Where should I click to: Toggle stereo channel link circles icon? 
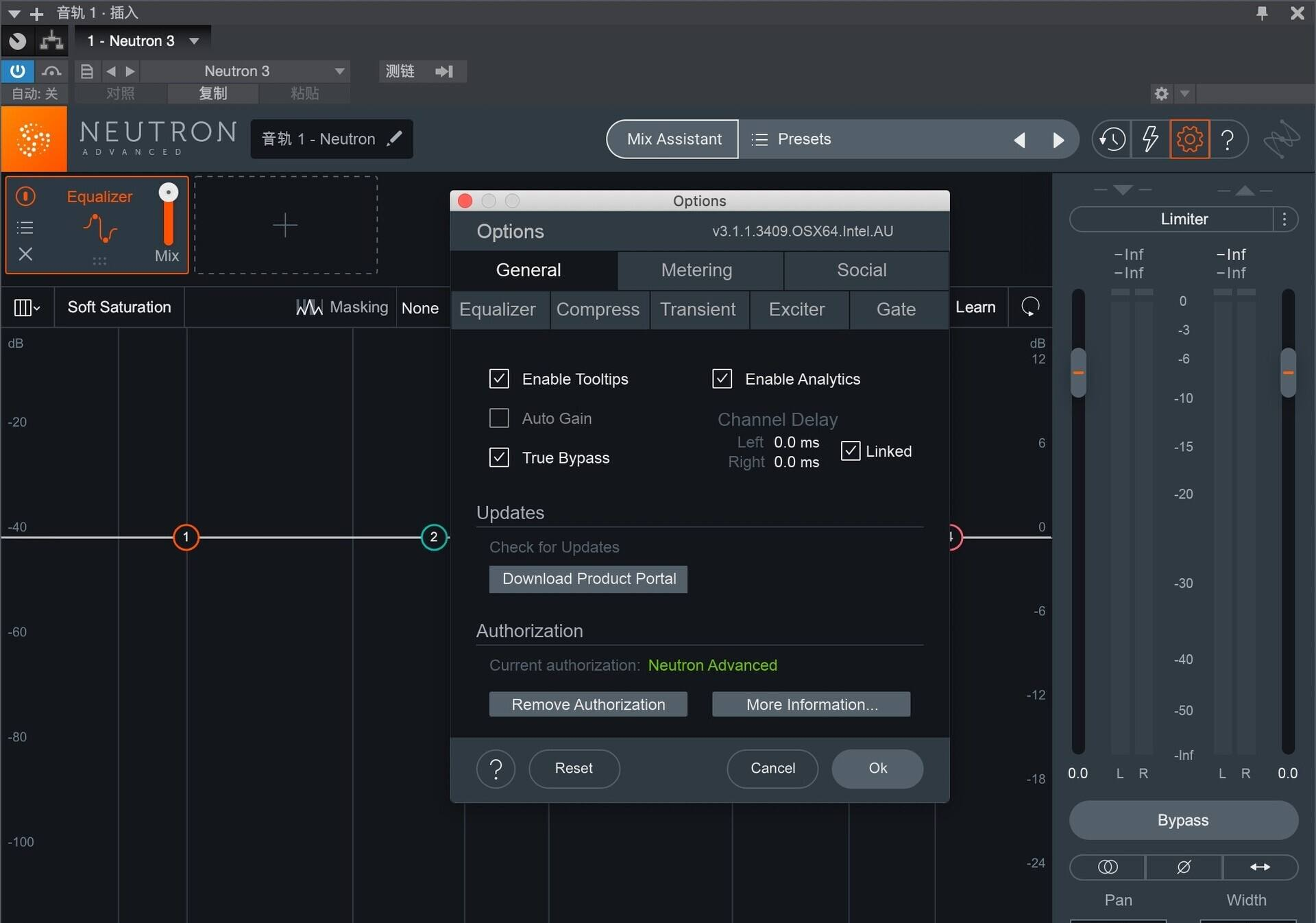click(x=1108, y=867)
